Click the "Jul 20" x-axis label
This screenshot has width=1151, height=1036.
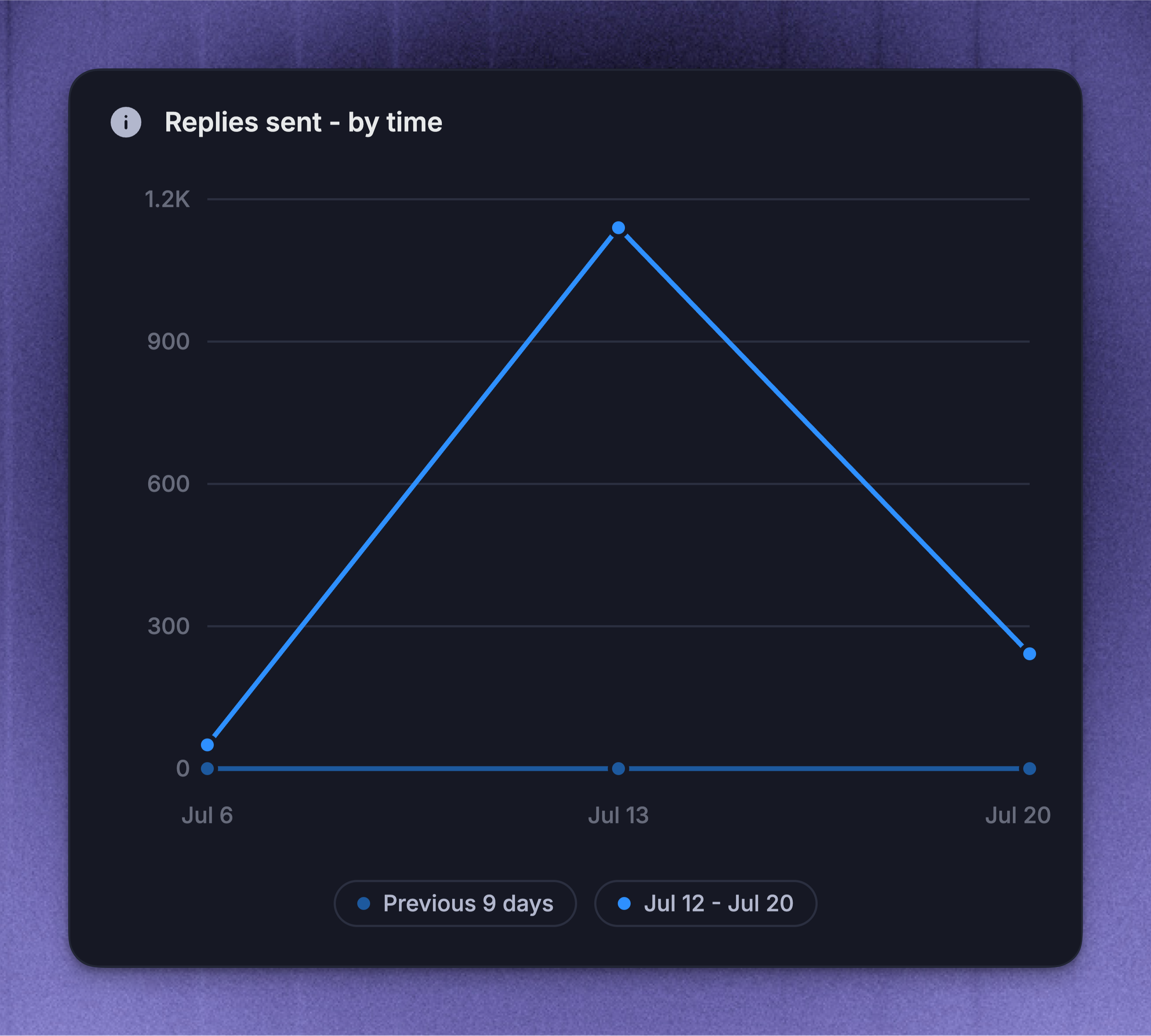(x=1018, y=815)
